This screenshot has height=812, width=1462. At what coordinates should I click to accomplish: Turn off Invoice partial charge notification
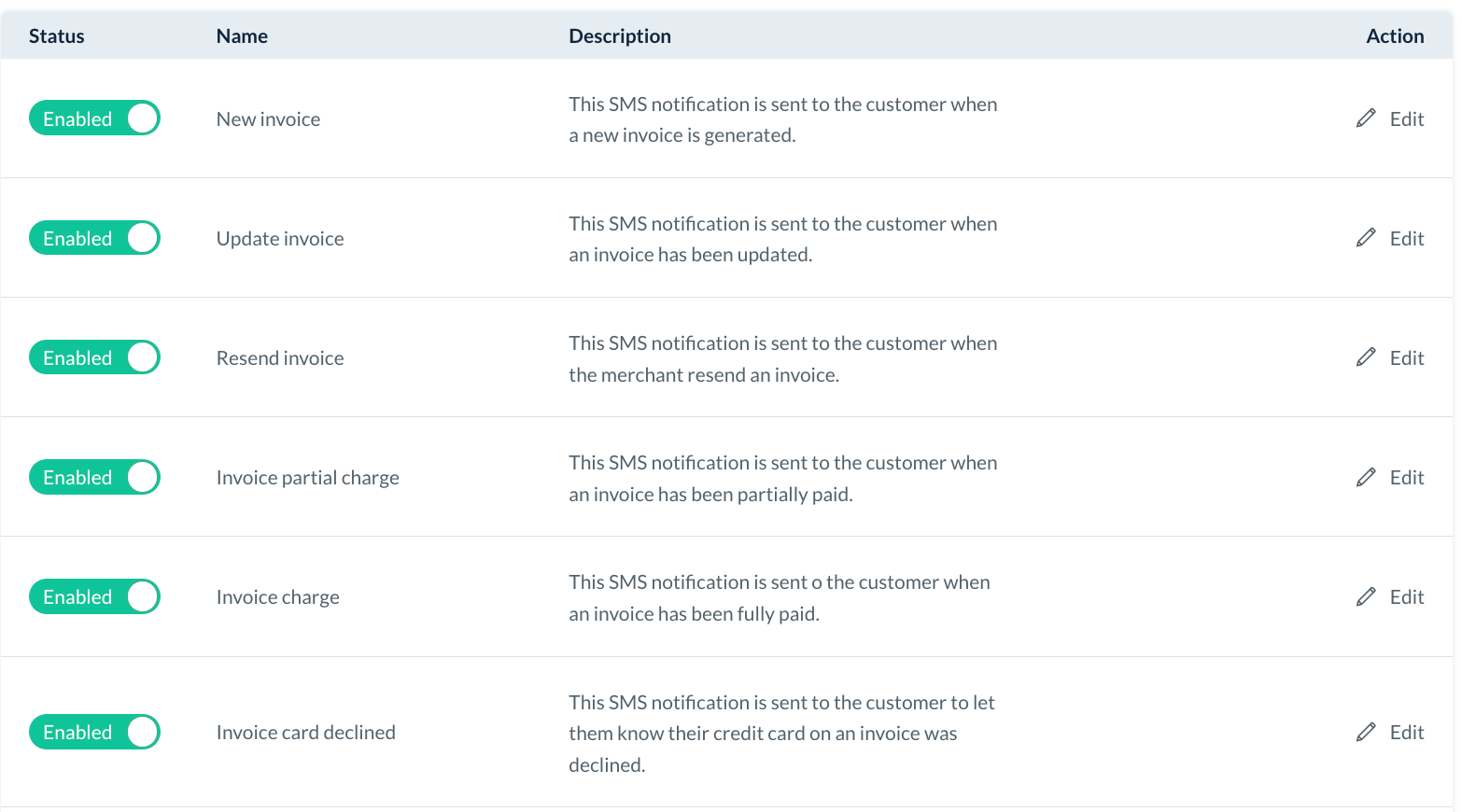[94, 477]
